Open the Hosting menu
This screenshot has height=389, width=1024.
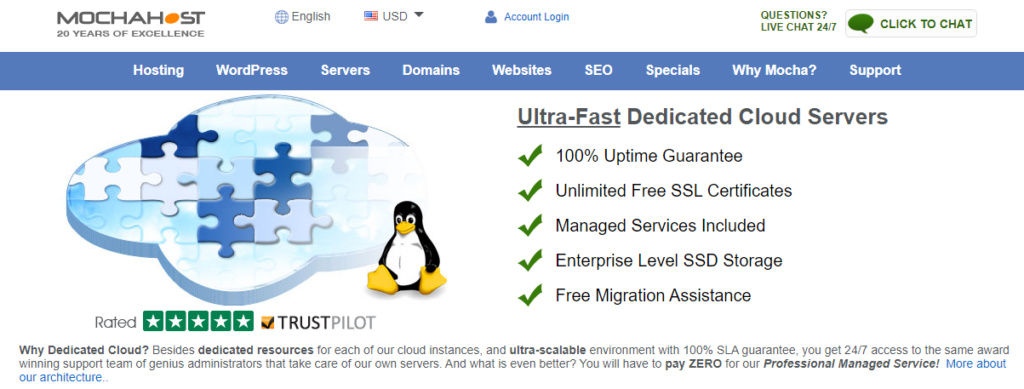159,70
